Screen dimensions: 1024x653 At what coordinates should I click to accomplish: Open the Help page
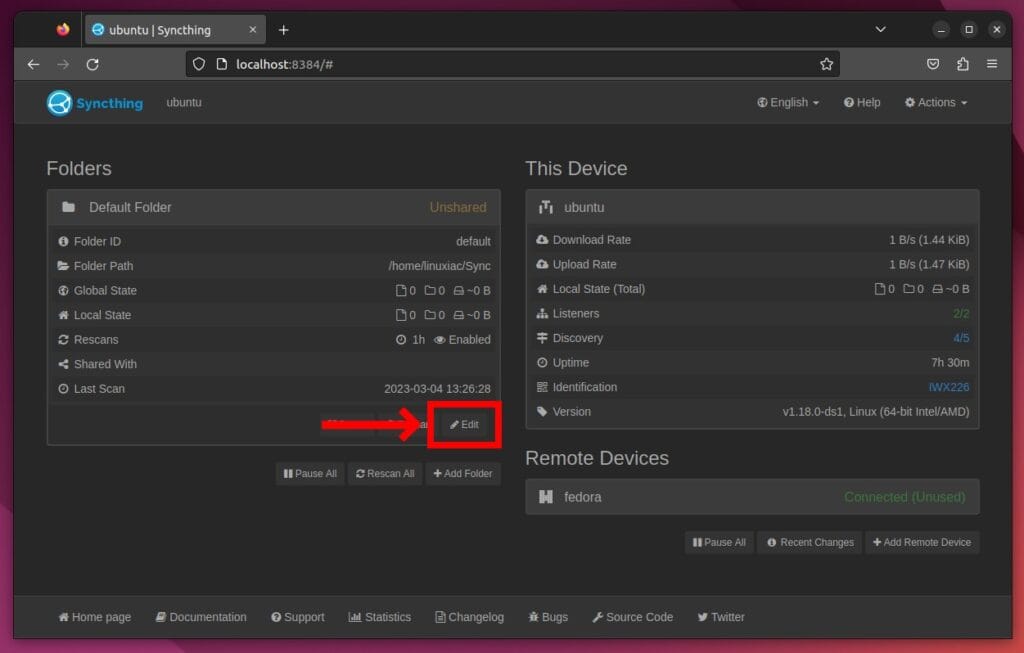[x=861, y=103]
